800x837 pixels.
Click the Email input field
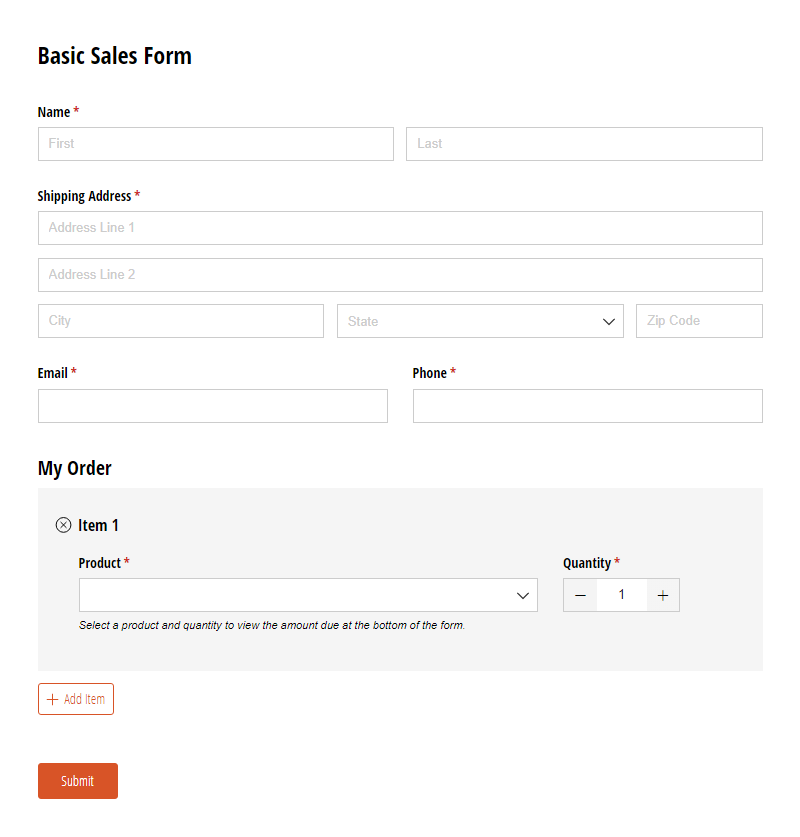coord(212,406)
